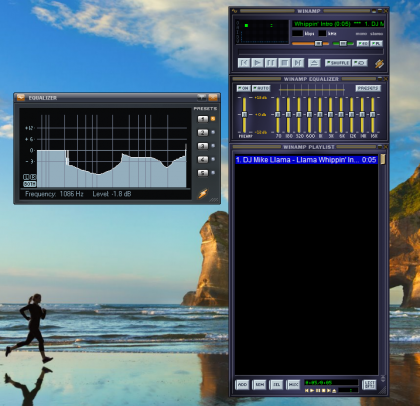
Task: Click the orange menu icon in Equalizer title bar
Action: [21, 98]
